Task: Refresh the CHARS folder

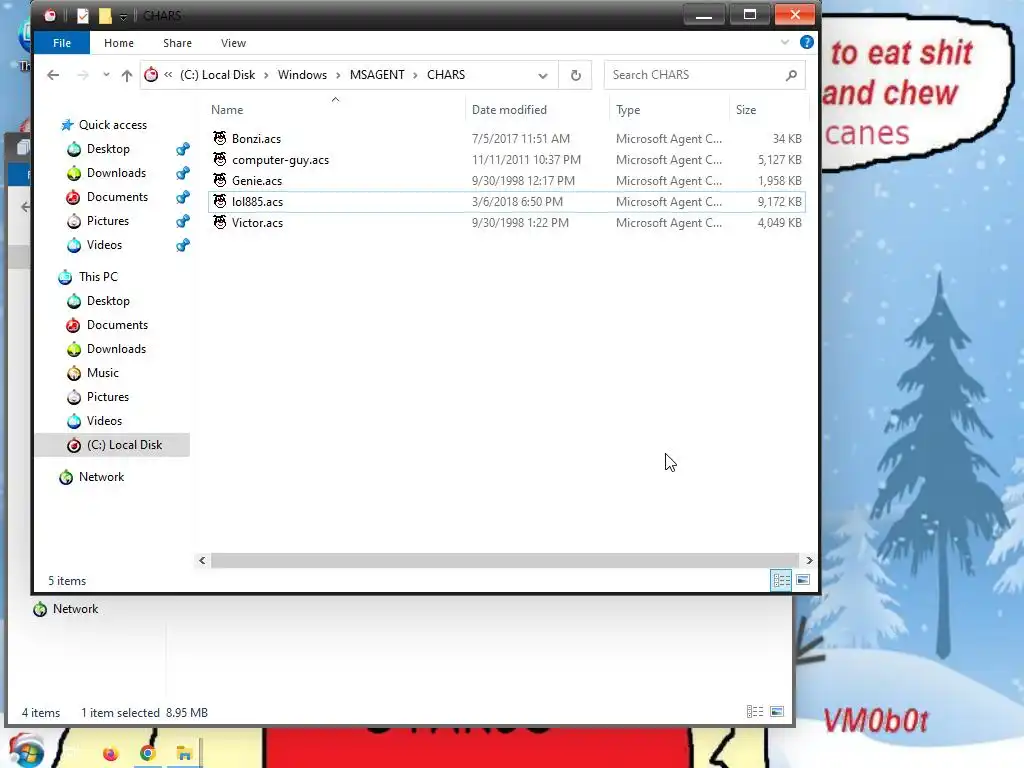Action: 575,75
